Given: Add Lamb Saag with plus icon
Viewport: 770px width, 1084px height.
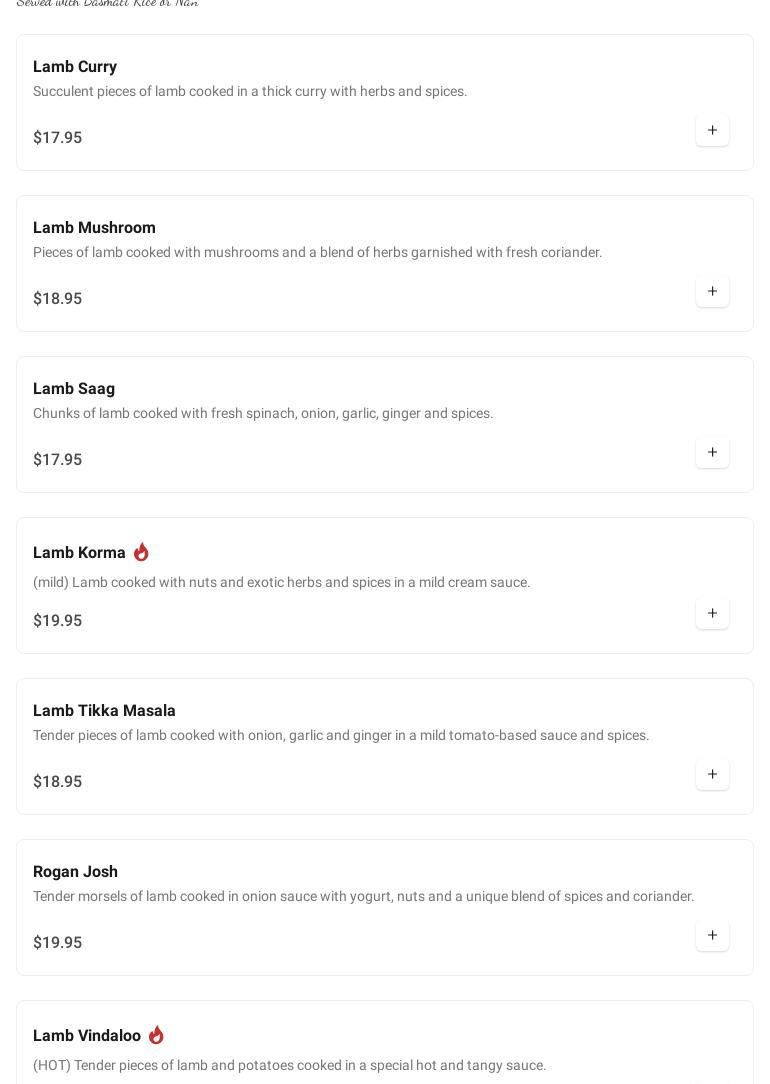Looking at the screenshot, I should point(712,452).
